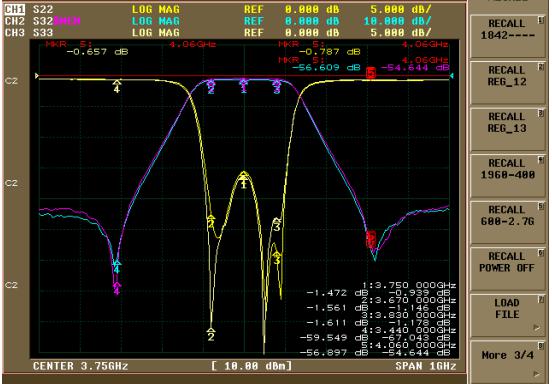Select marker 1 at the center peak of S22
Image resolution: width=552 pixels, height=384 pixels.
244,180
